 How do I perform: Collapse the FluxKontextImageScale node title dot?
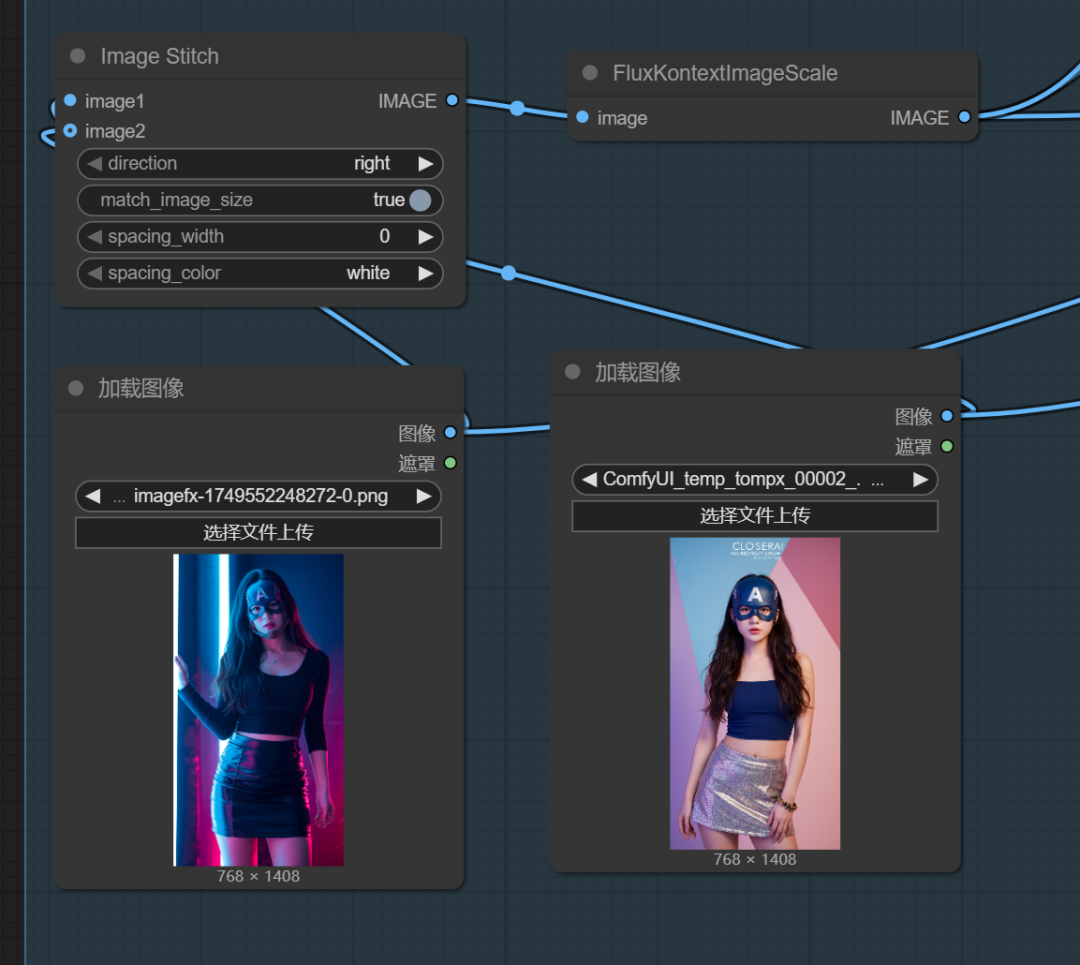tap(590, 72)
